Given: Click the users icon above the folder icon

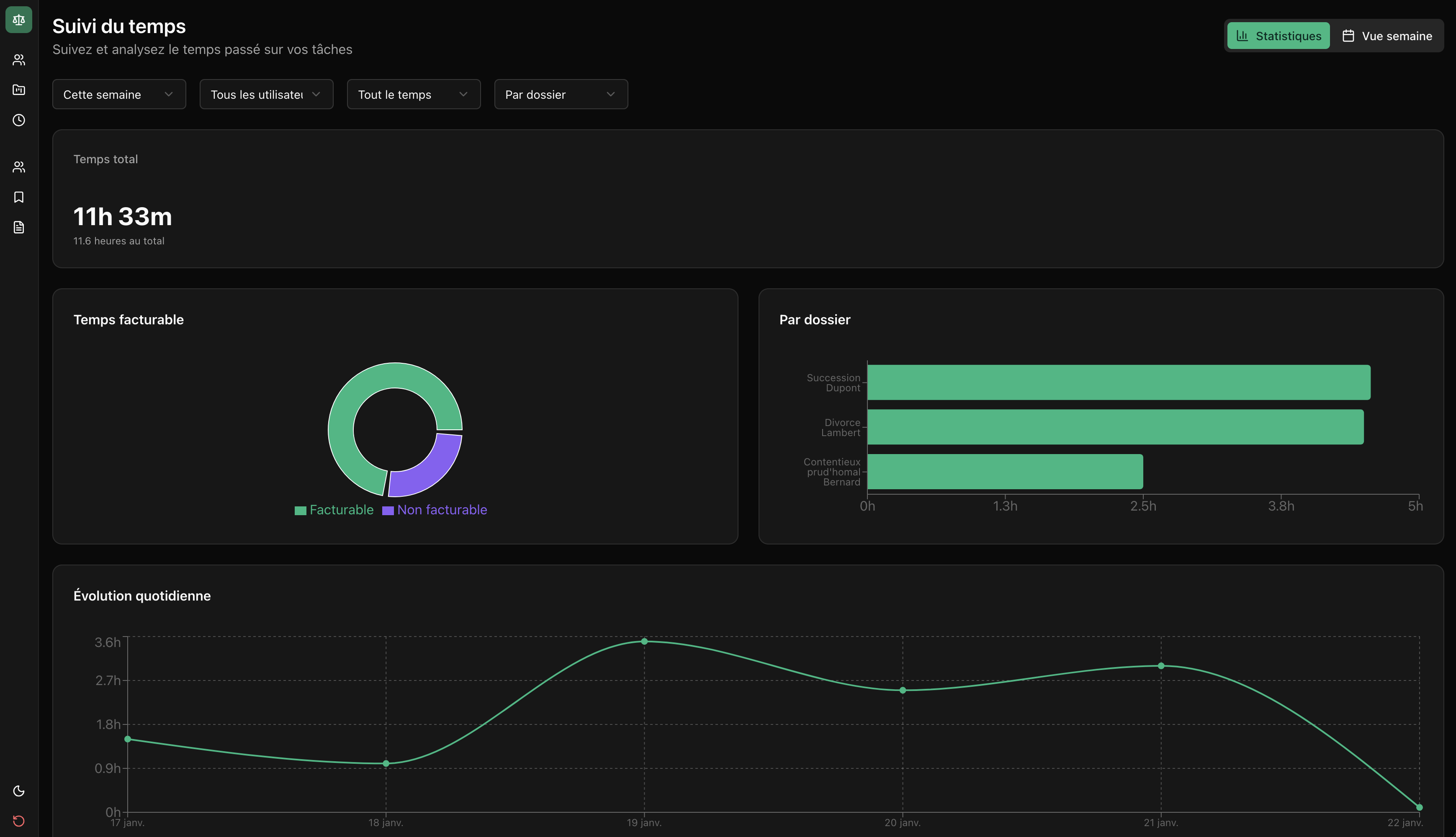Looking at the screenshot, I should pyautogui.click(x=18, y=60).
